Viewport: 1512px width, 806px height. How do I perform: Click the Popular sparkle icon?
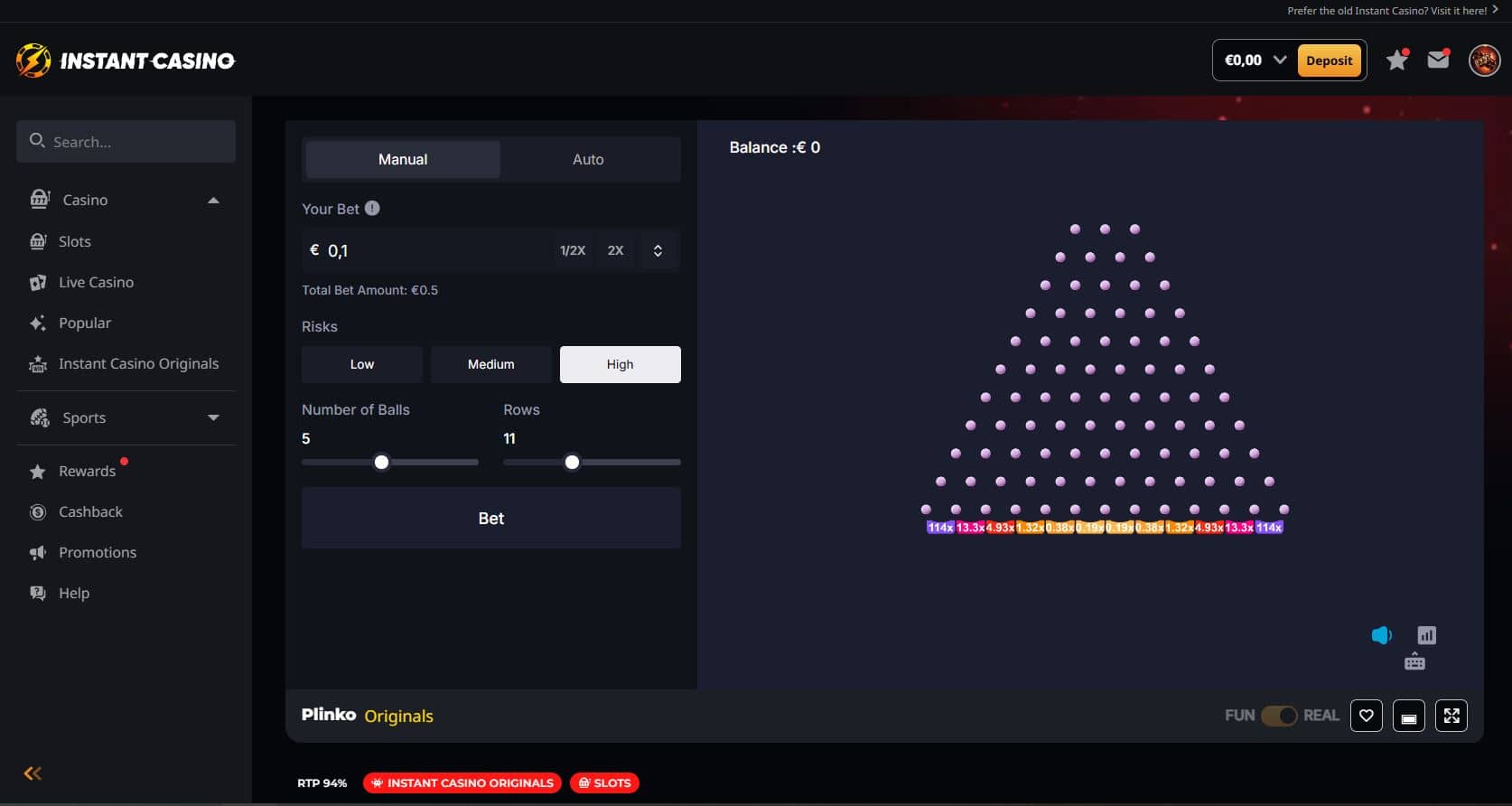click(38, 323)
